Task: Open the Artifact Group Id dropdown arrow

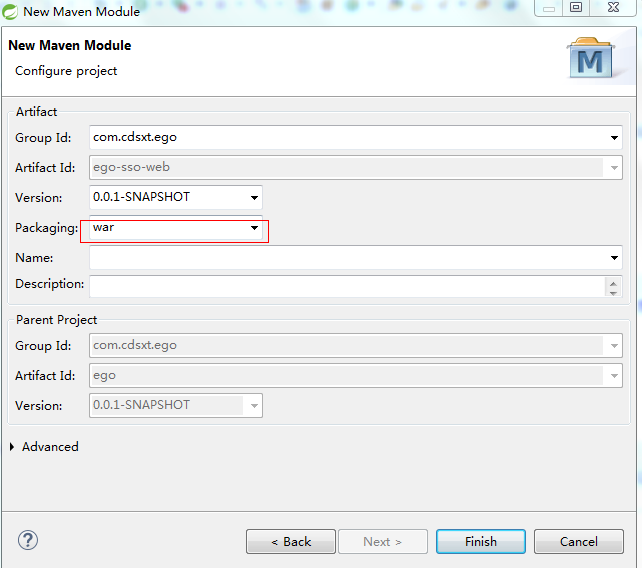Action: (614, 138)
